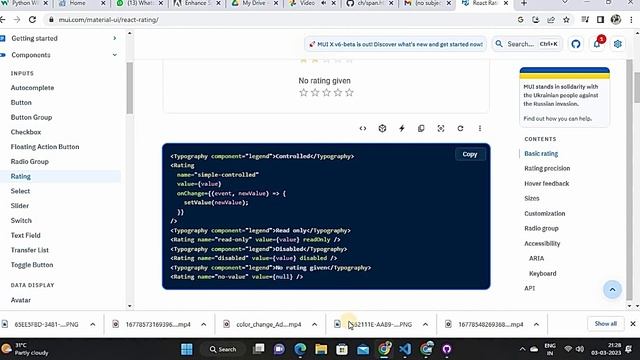Open Chrome tab search dropdown
The image size is (640, 360).
(564, 3)
